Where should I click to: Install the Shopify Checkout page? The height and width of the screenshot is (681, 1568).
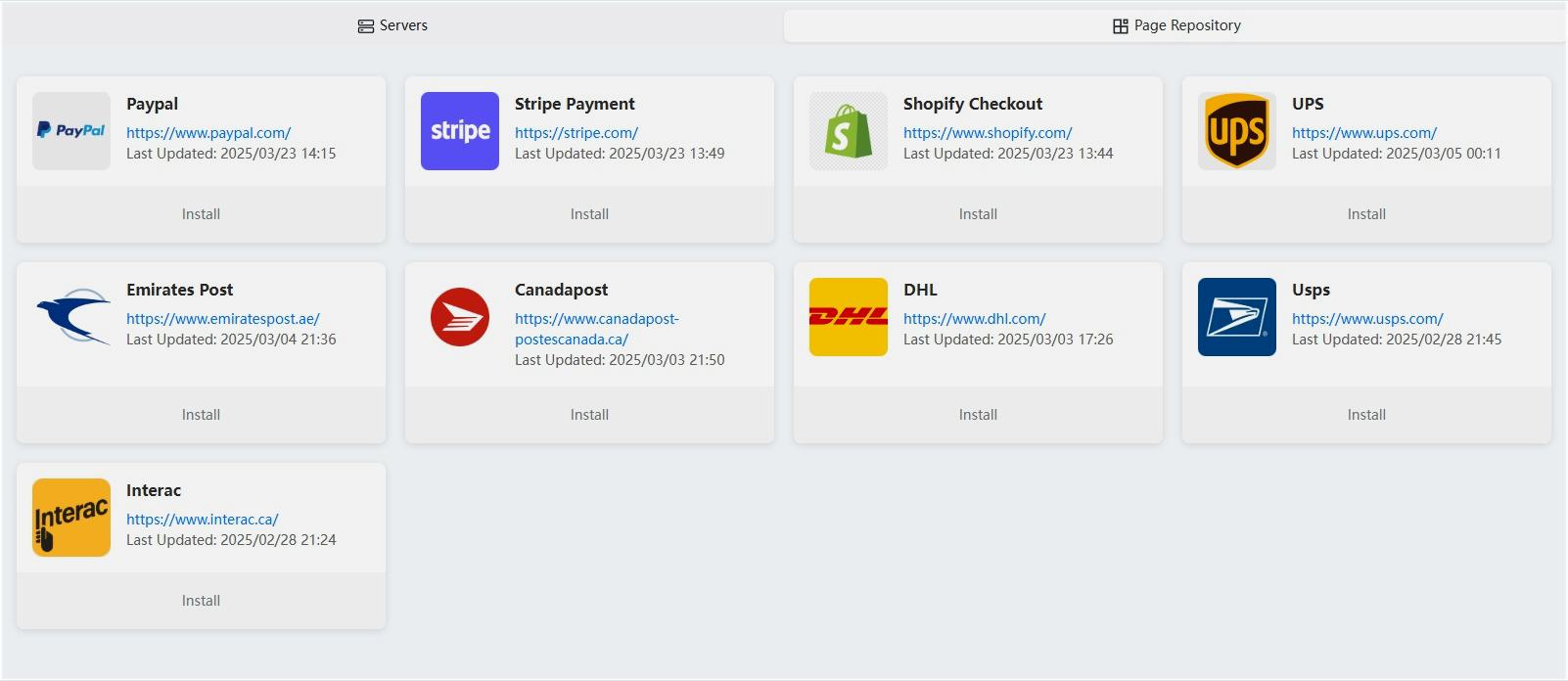coord(978,214)
